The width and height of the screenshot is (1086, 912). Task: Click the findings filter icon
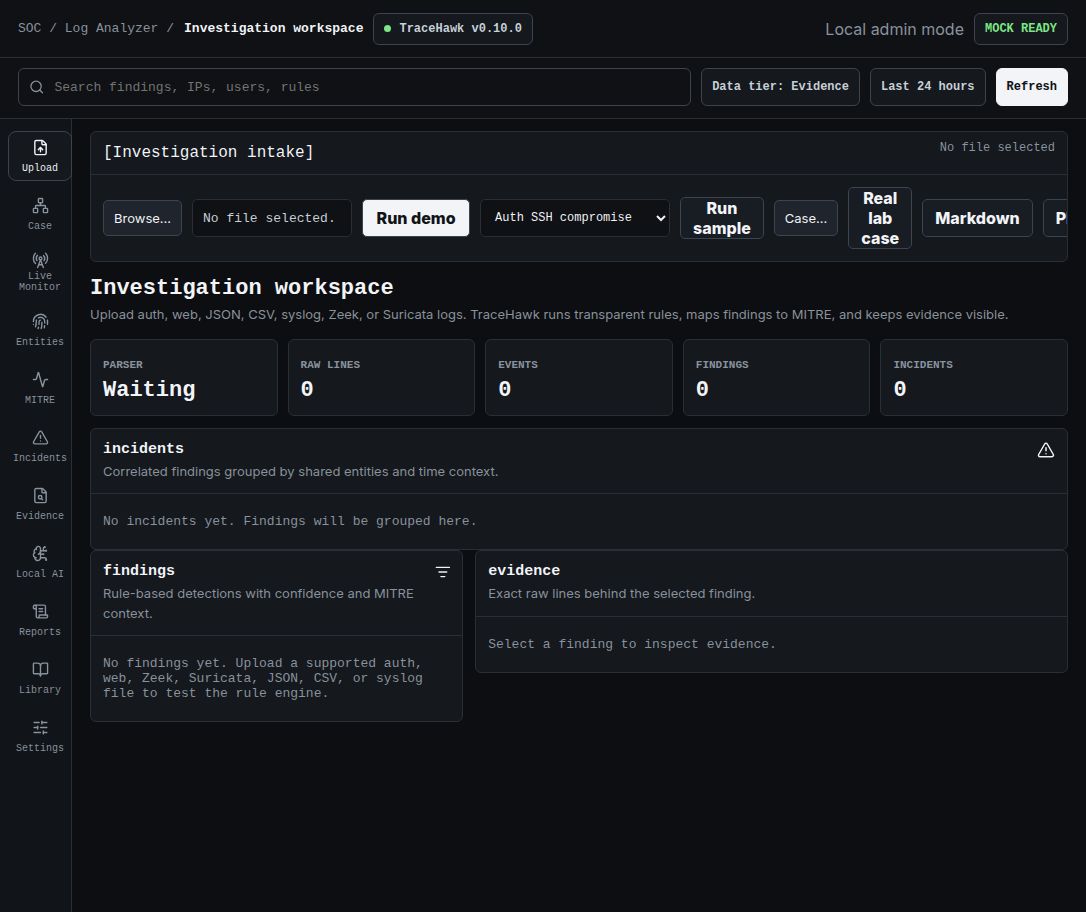pos(443,572)
